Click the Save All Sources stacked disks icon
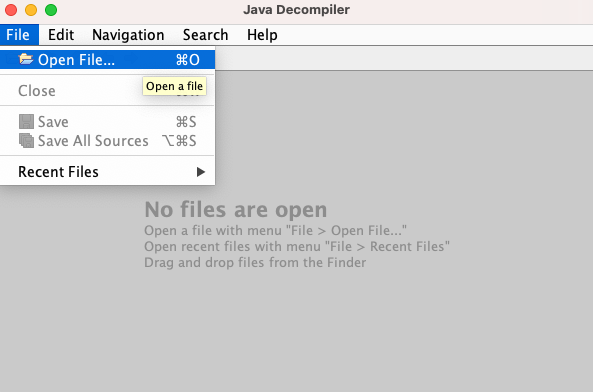Viewport: 593px width, 392px height. click(26, 141)
